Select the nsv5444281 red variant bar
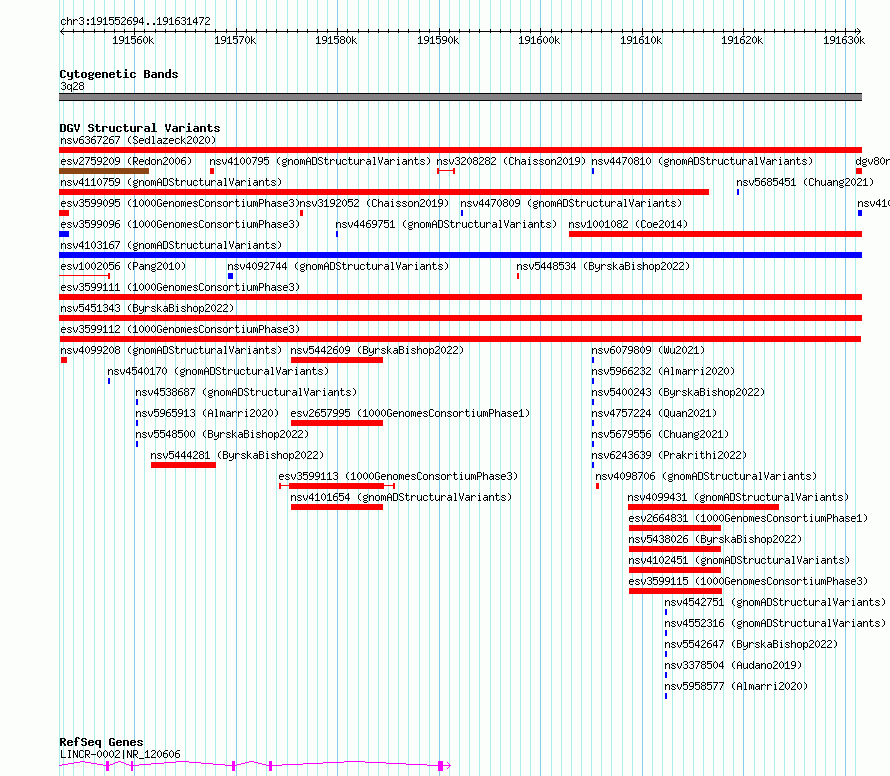This screenshot has width=890, height=776. click(183, 465)
